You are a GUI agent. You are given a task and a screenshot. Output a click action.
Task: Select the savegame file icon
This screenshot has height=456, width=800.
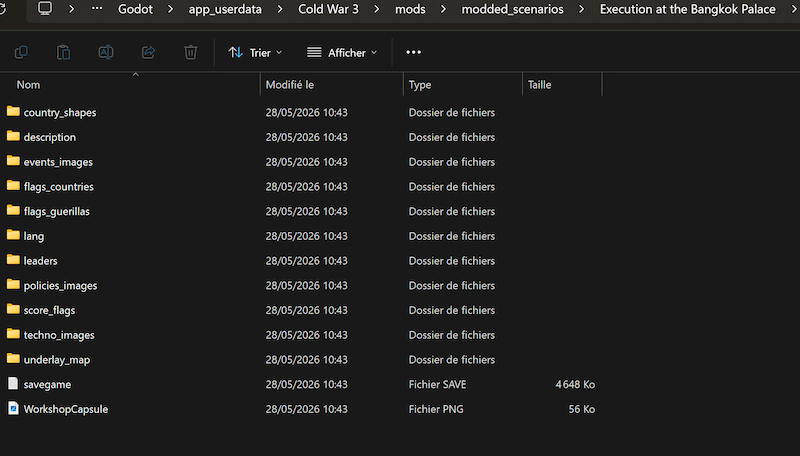13,384
